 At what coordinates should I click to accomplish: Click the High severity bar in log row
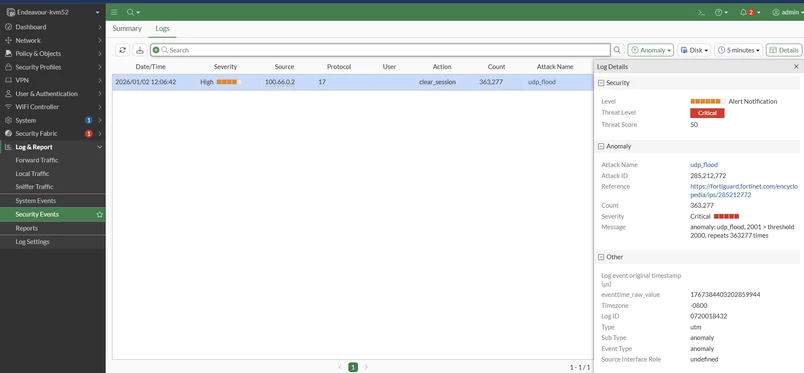coord(229,82)
